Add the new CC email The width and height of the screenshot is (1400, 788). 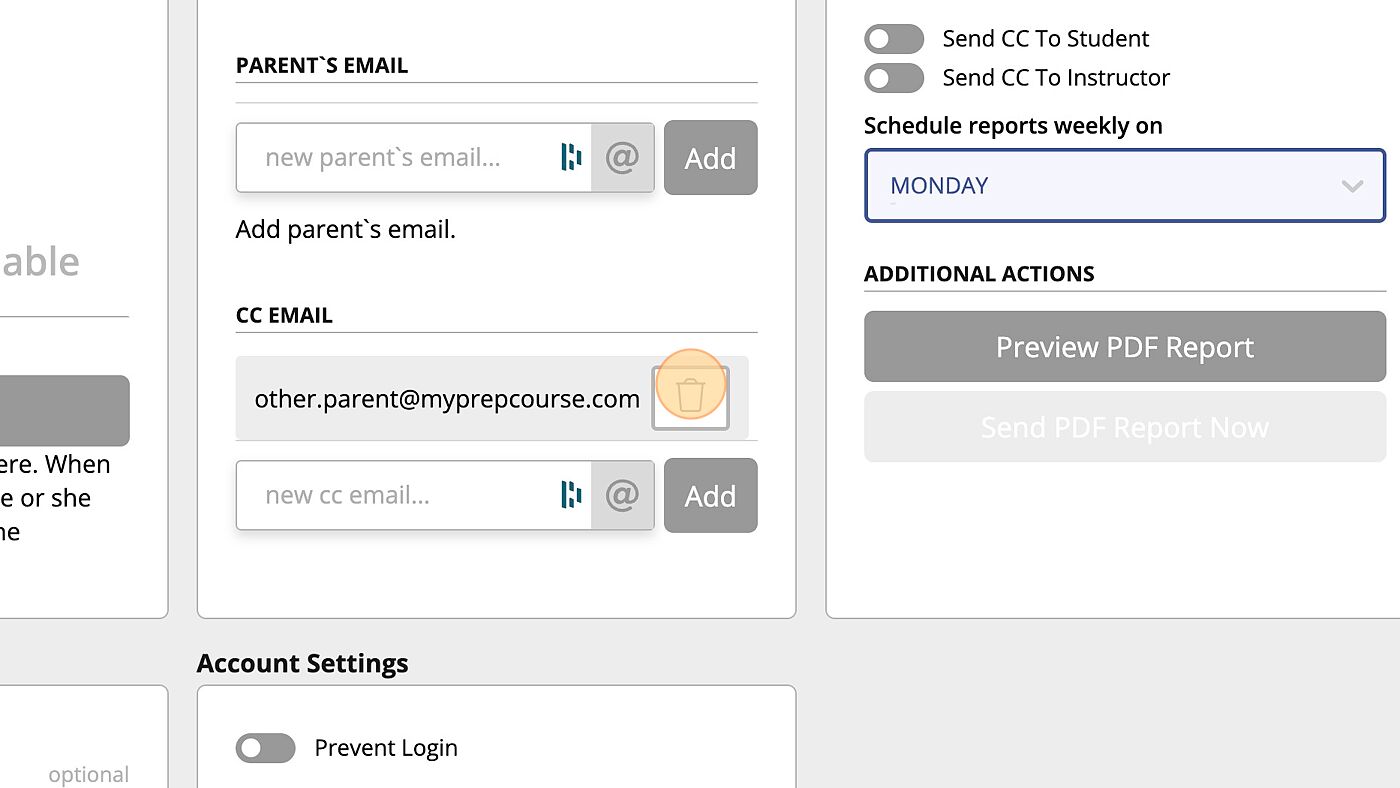pos(710,495)
